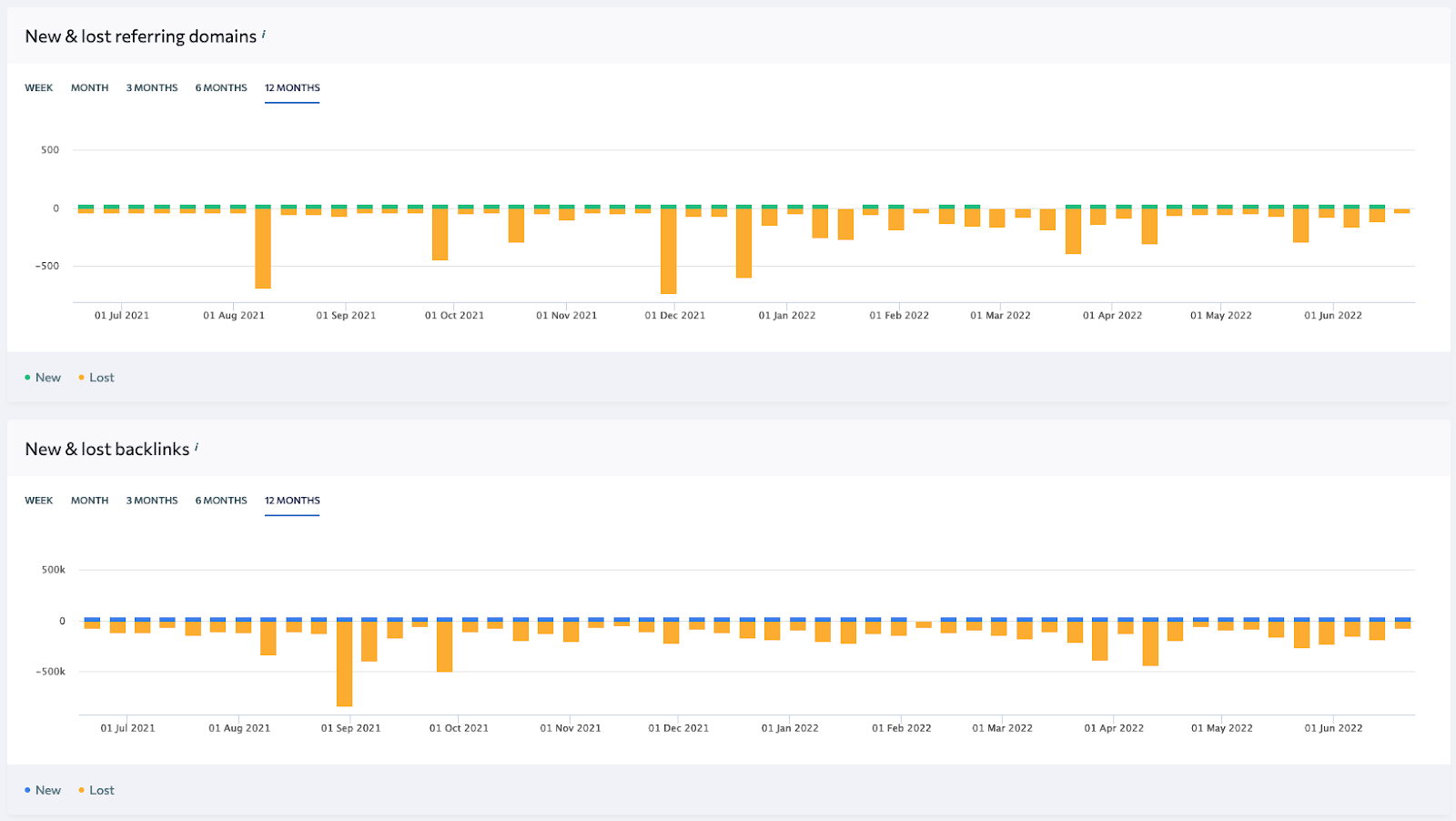1456x821 pixels.
Task: Click info icon beside backlinks title
Action: [197, 447]
